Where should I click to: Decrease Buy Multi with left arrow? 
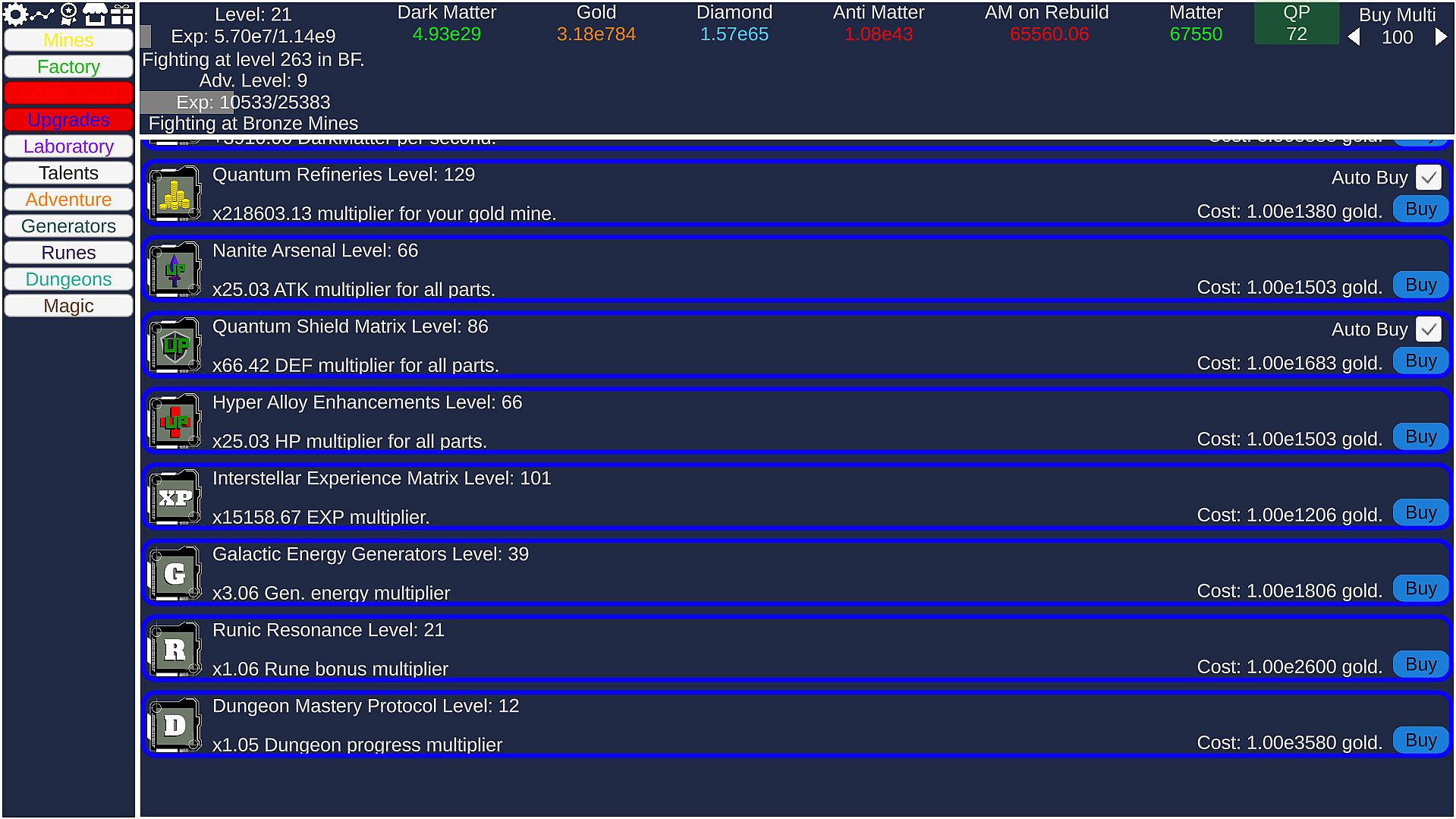pos(1354,37)
